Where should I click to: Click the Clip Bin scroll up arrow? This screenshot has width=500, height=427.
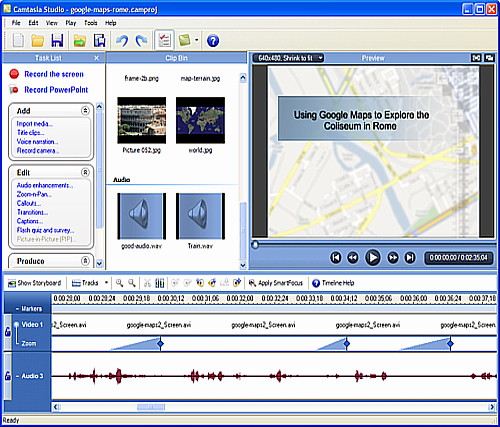pyautogui.click(x=243, y=78)
